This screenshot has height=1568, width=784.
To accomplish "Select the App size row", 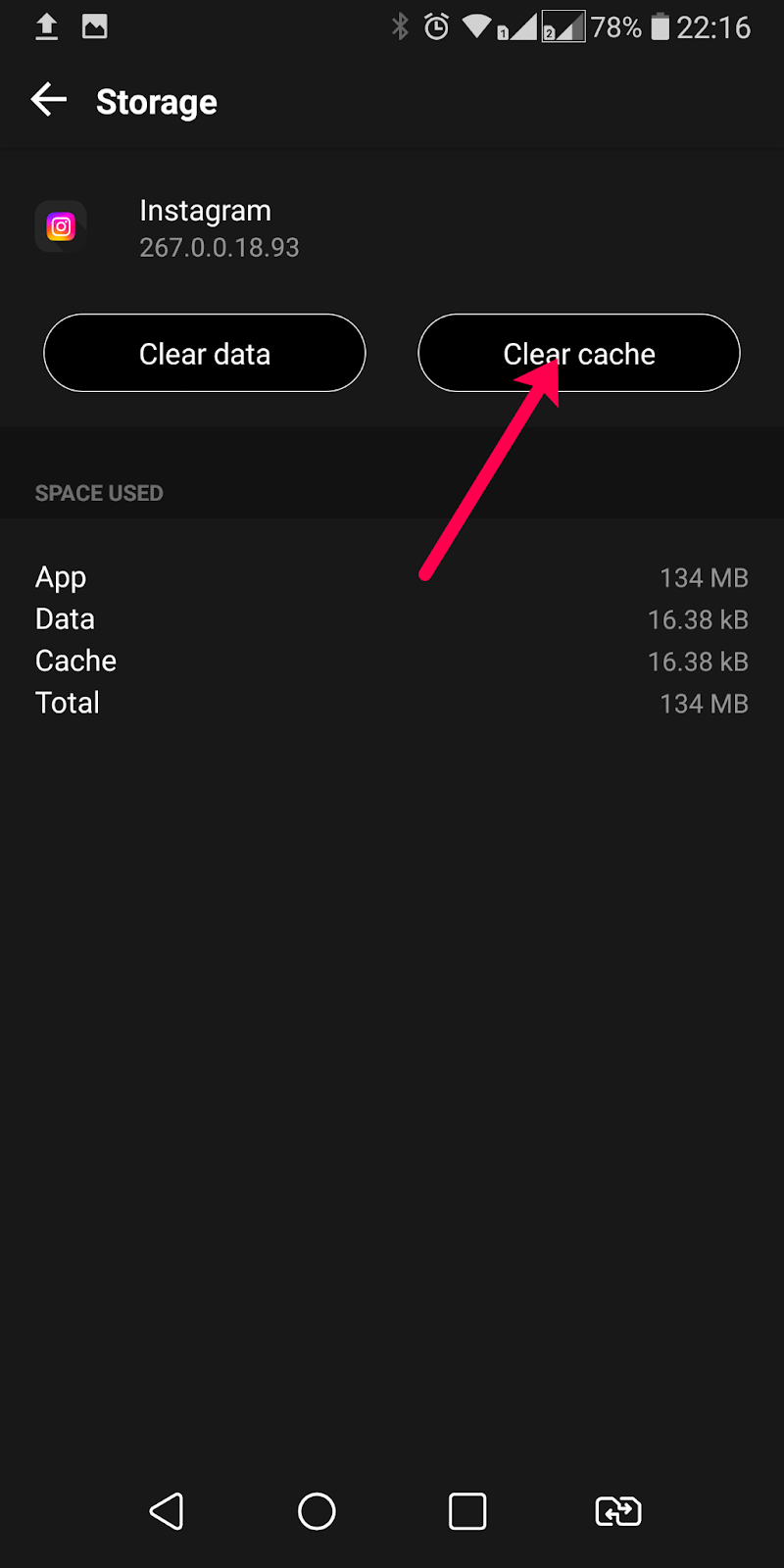I will point(392,578).
